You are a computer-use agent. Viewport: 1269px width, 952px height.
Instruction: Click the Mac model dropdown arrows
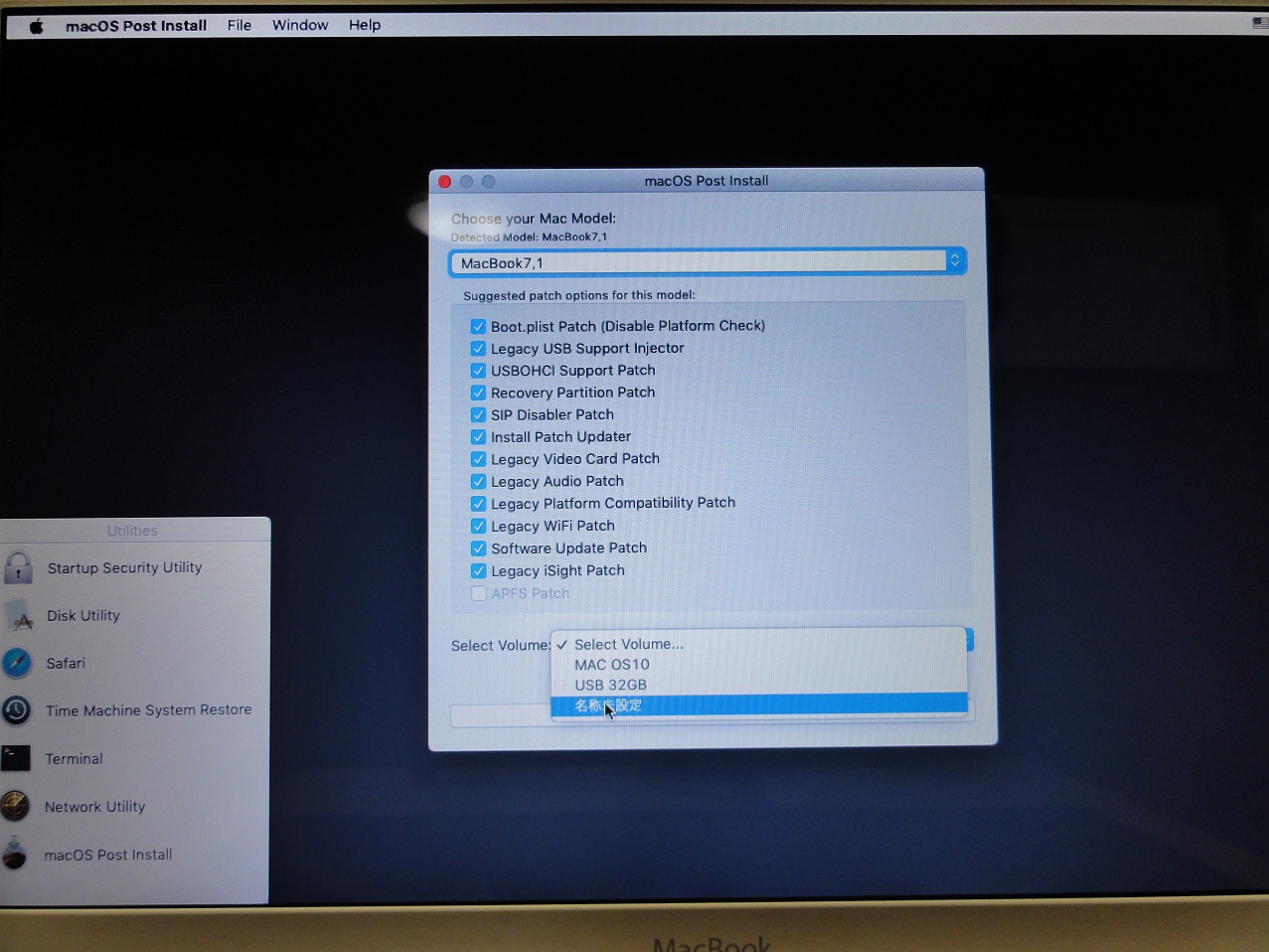(x=954, y=261)
